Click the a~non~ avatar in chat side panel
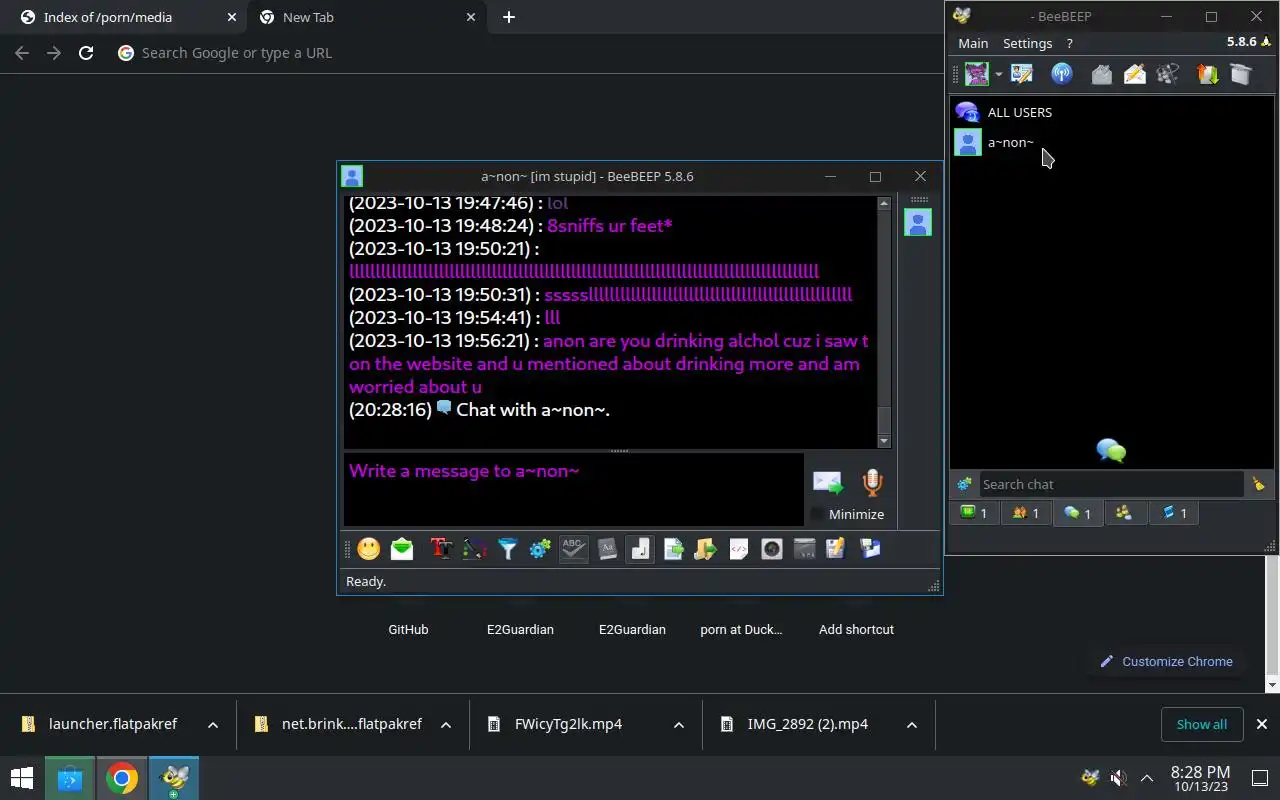 pyautogui.click(x=918, y=222)
